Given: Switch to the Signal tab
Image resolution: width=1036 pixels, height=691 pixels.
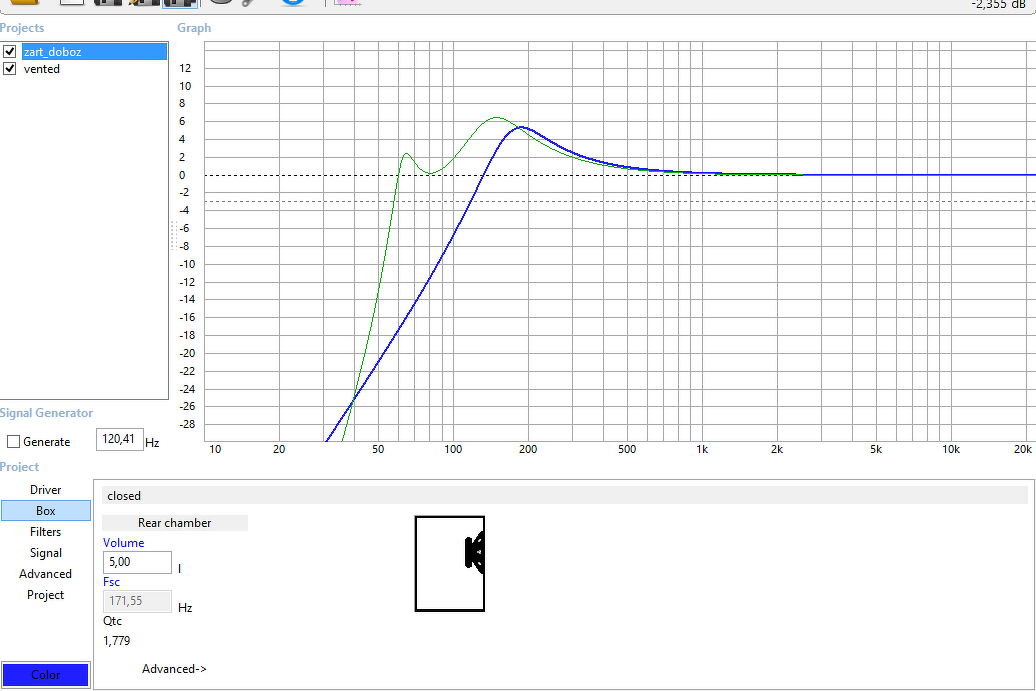Looking at the screenshot, I should [46, 553].
